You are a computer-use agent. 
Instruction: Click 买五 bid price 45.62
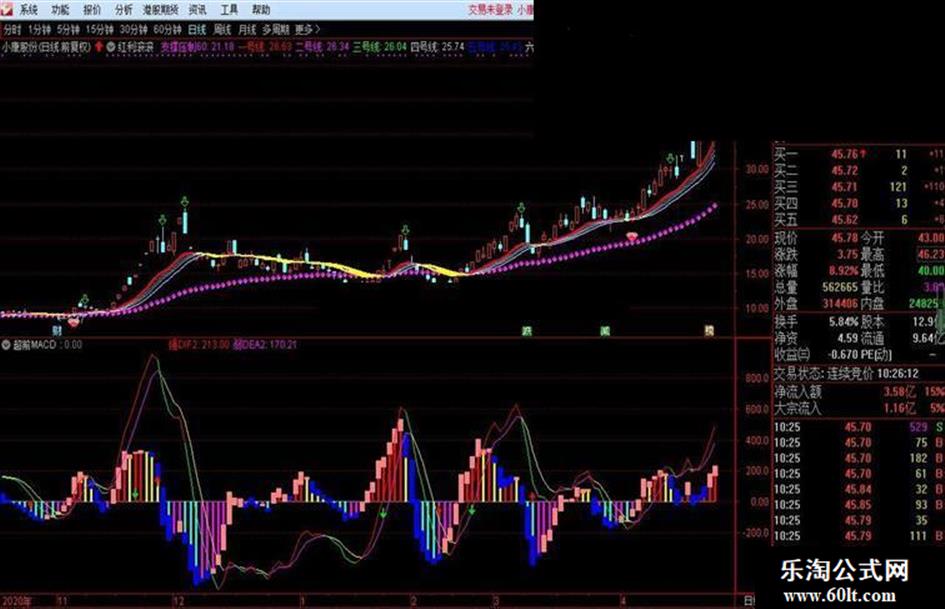point(844,219)
